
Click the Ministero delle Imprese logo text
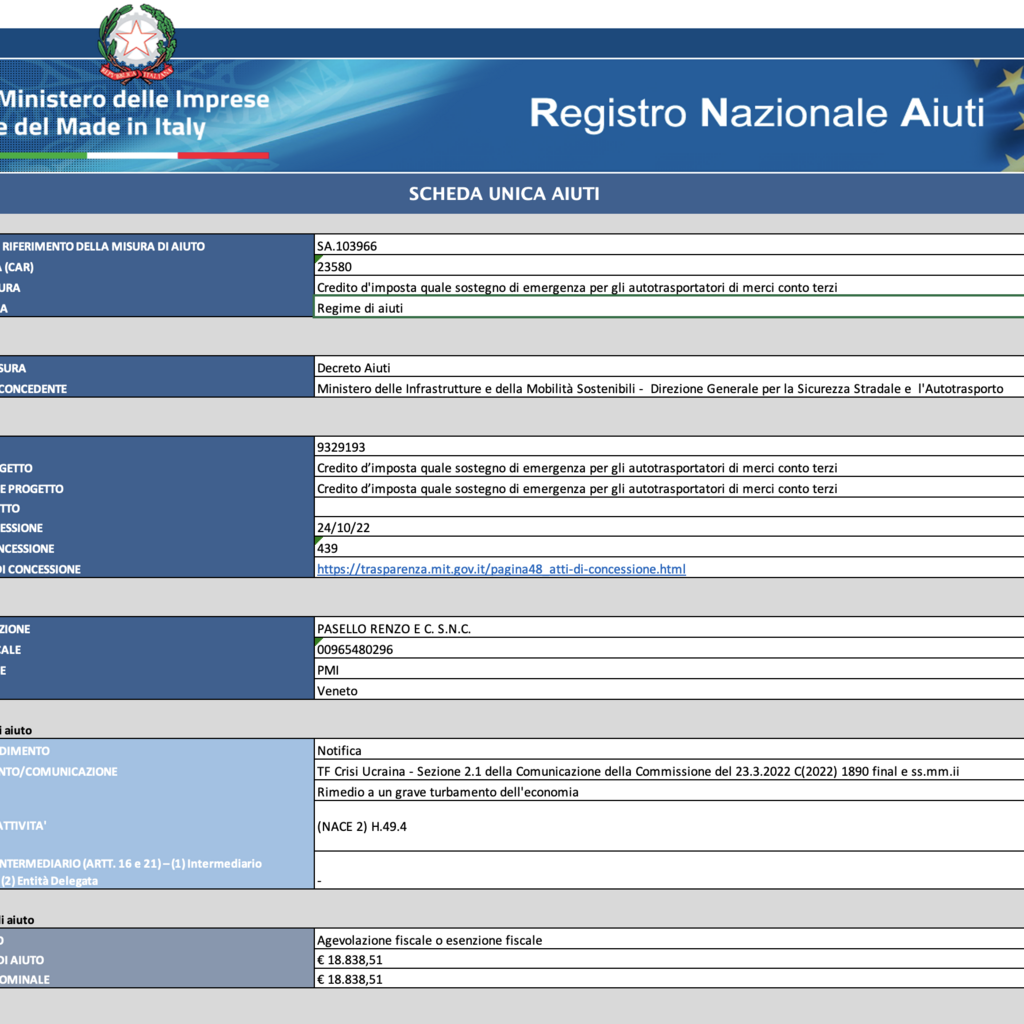point(134,113)
